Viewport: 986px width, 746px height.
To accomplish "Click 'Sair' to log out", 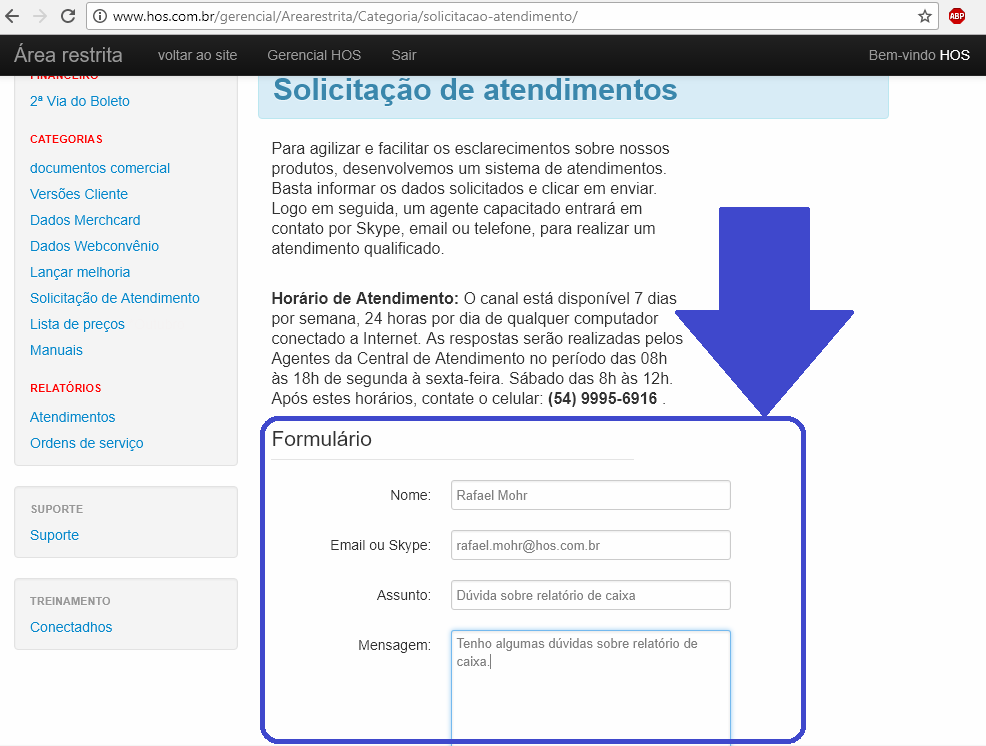I will click(x=404, y=55).
